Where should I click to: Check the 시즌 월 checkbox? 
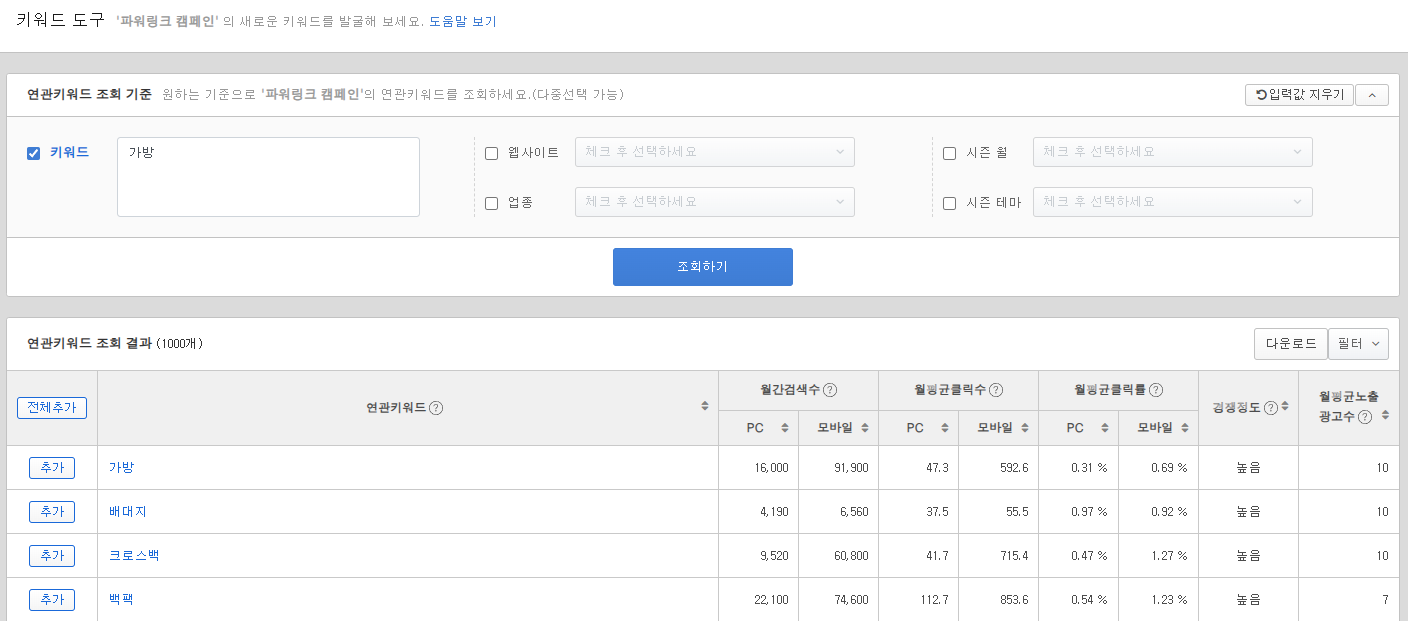[949, 151]
